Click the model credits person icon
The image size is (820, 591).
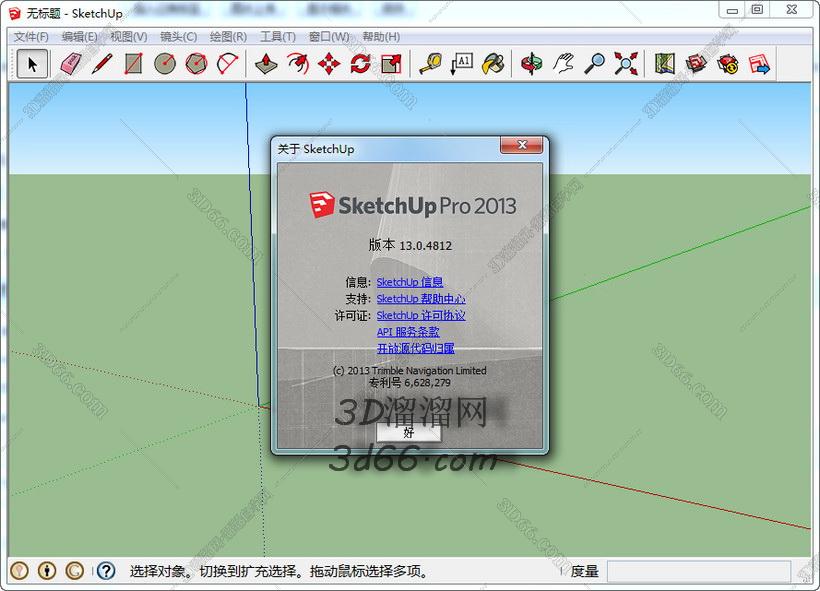click(x=47, y=571)
